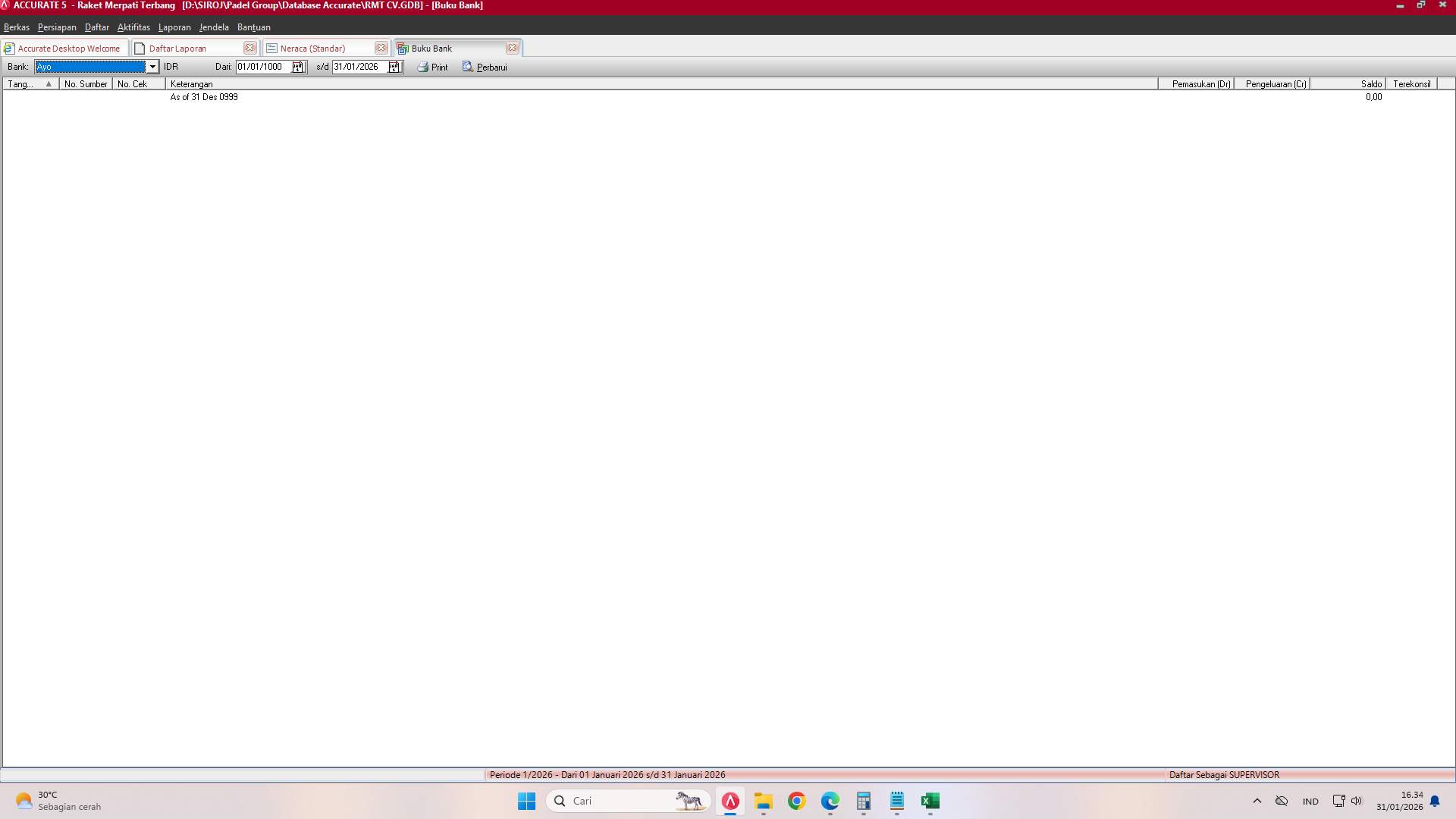The width and height of the screenshot is (1456, 819).
Task: Switch keyboard language via the IND indicator
Action: pos(1311,802)
